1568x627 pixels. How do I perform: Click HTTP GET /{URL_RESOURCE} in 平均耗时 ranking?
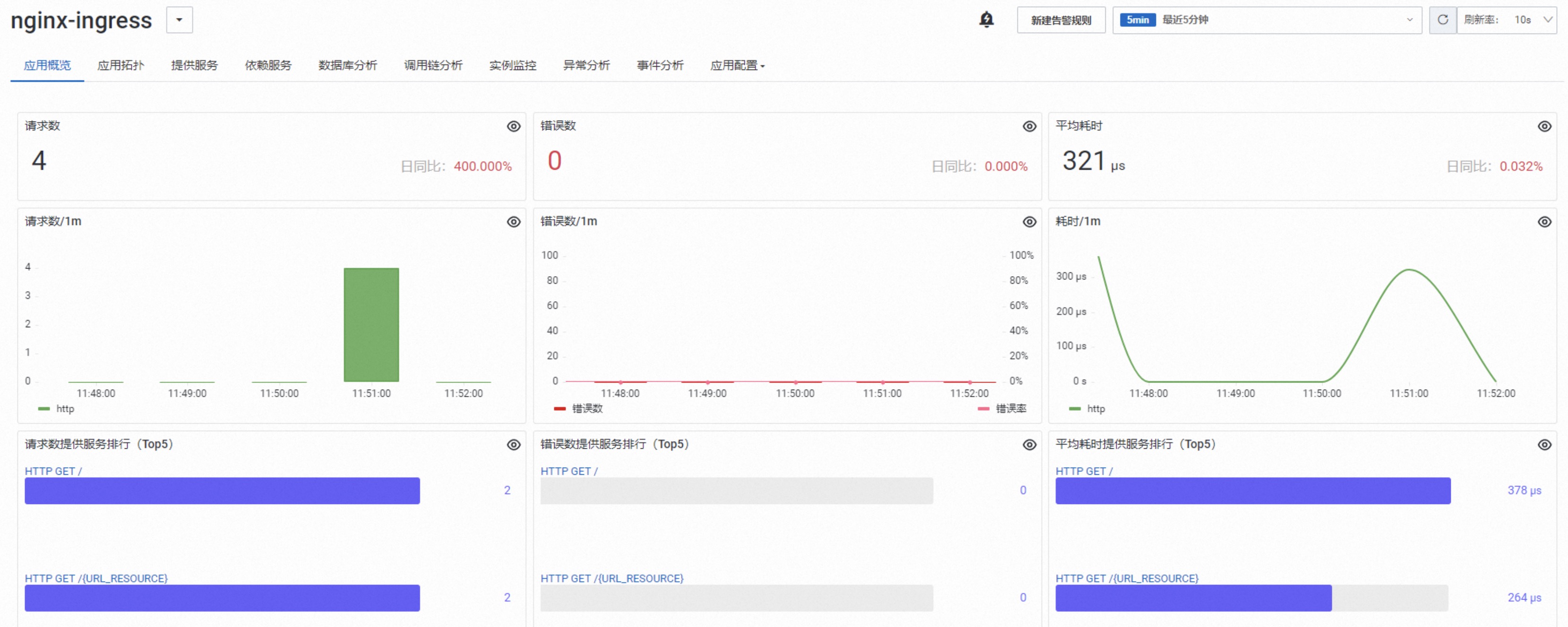click(x=1127, y=578)
